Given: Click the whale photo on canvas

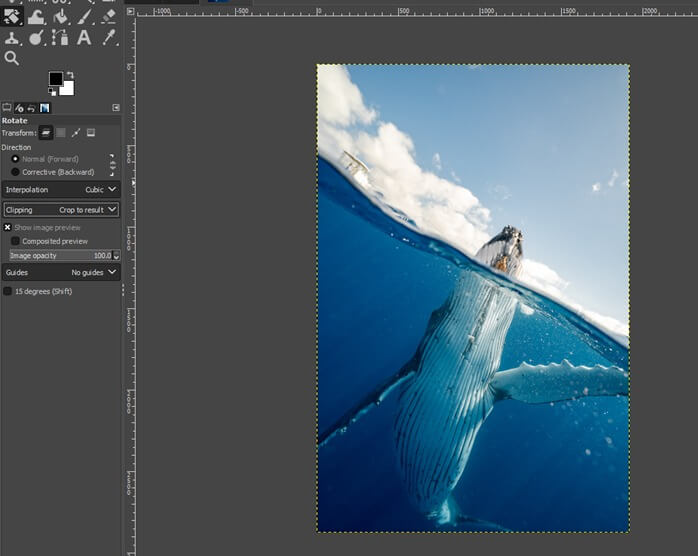Looking at the screenshot, I should click(x=473, y=298).
